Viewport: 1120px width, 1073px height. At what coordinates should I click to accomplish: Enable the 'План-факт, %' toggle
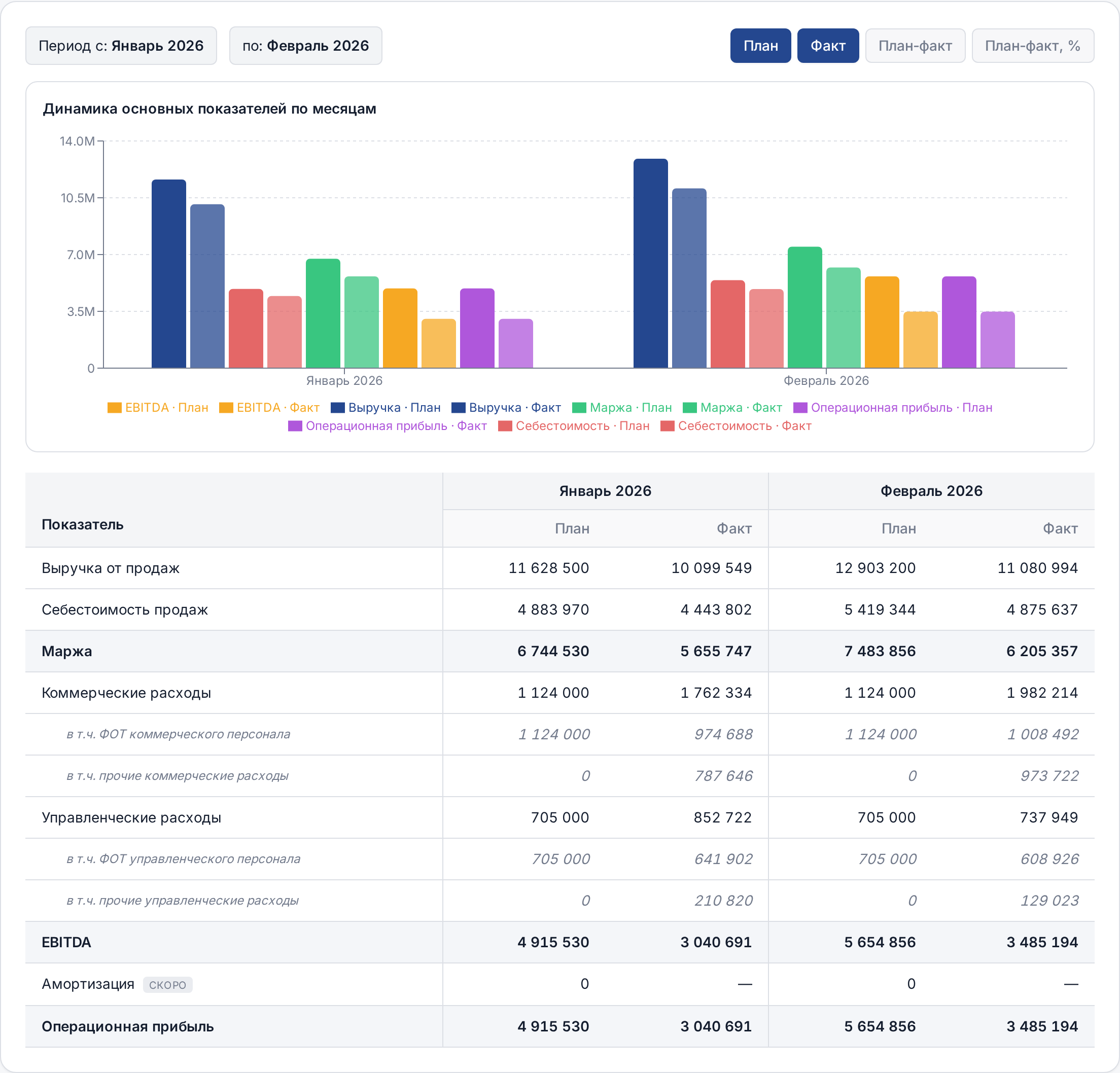(x=1033, y=46)
